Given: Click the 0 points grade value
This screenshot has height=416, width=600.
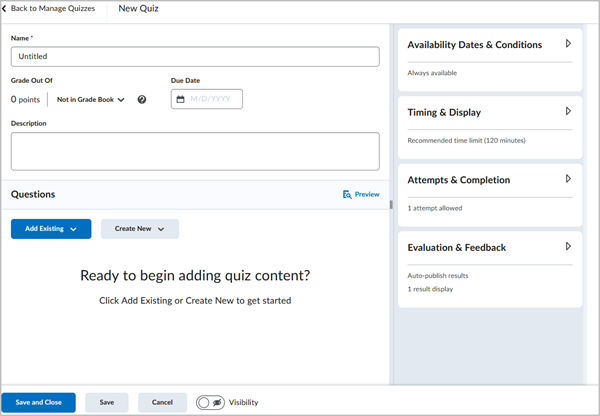Looking at the screenshot, I should 25,100.
